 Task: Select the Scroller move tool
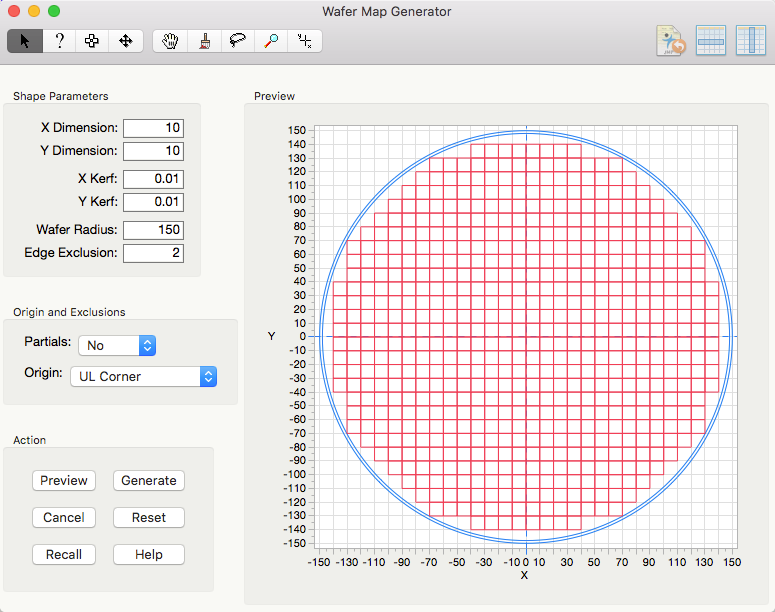(x=126, y=41)
